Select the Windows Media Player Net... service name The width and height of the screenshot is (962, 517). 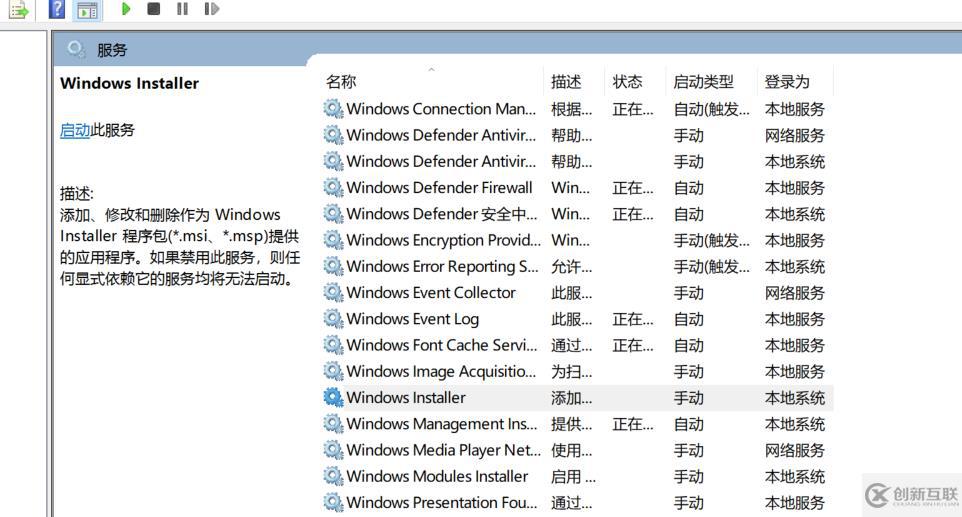444,450
